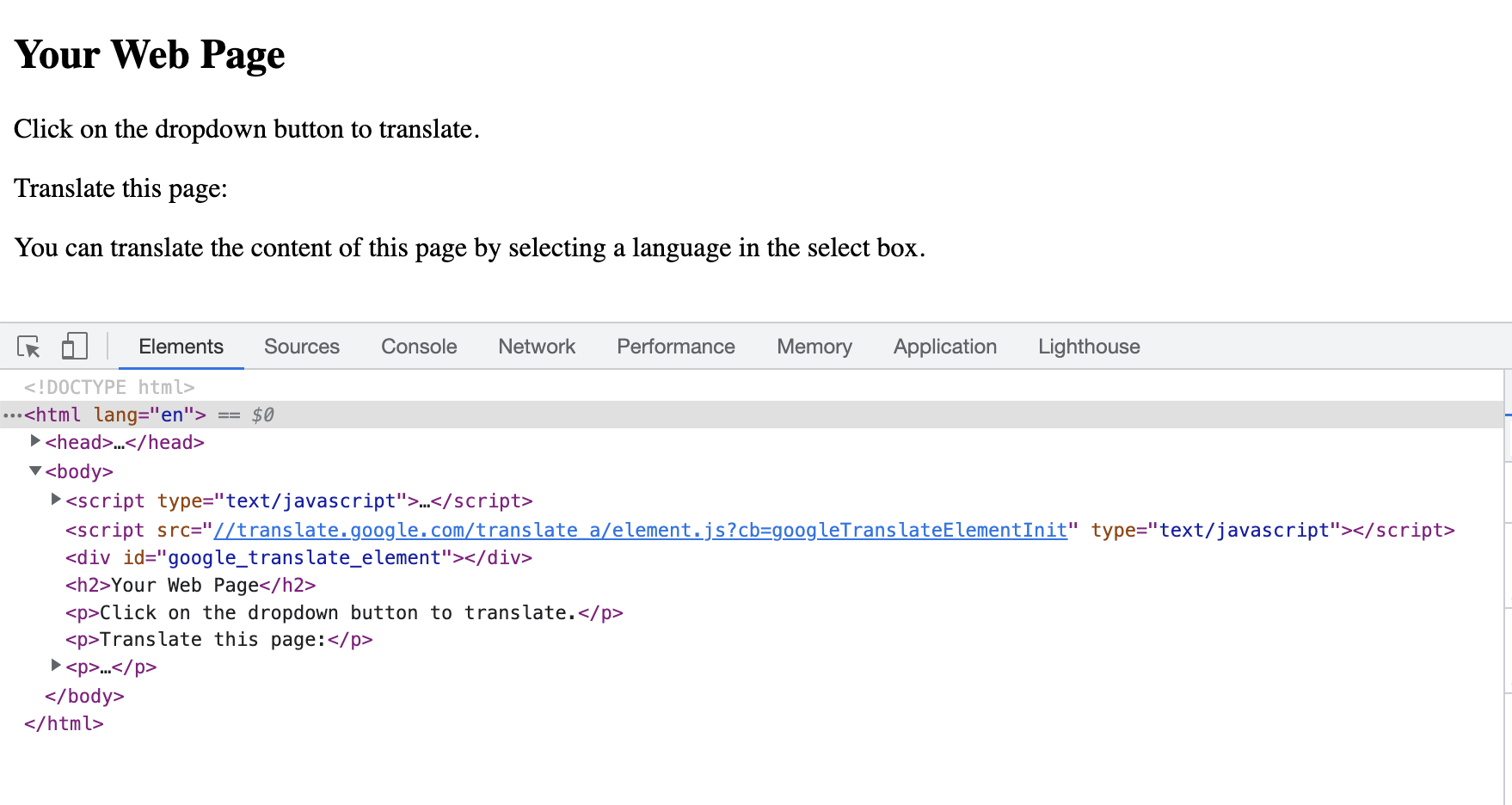Select the closing body tag line
Screen dimensions: 1512x805
[x=84, y=696]
